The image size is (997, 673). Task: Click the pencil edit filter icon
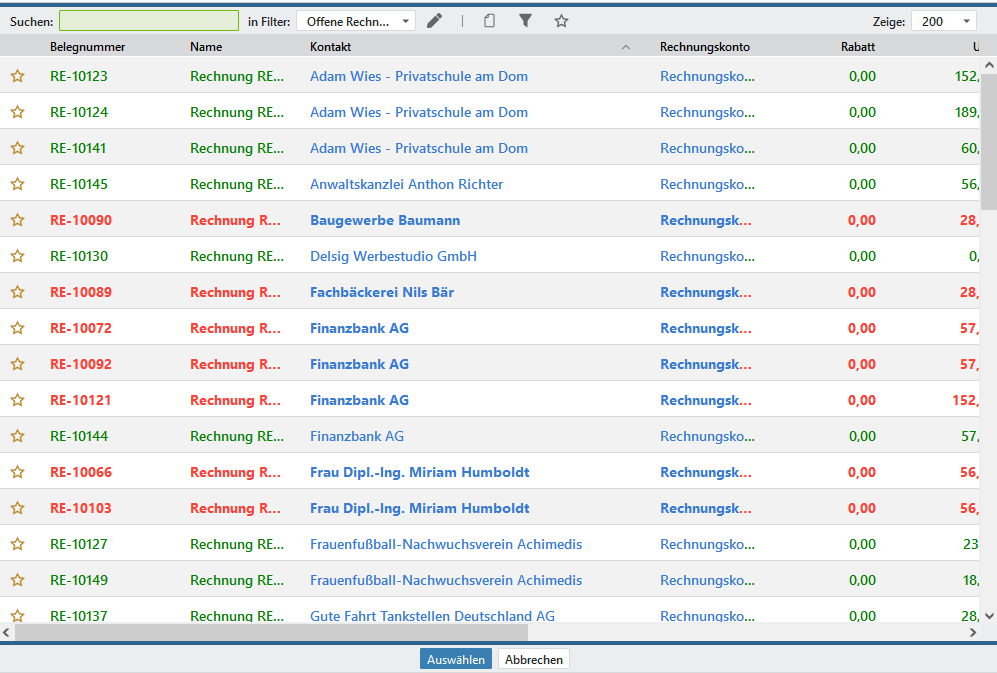(434, 21)
